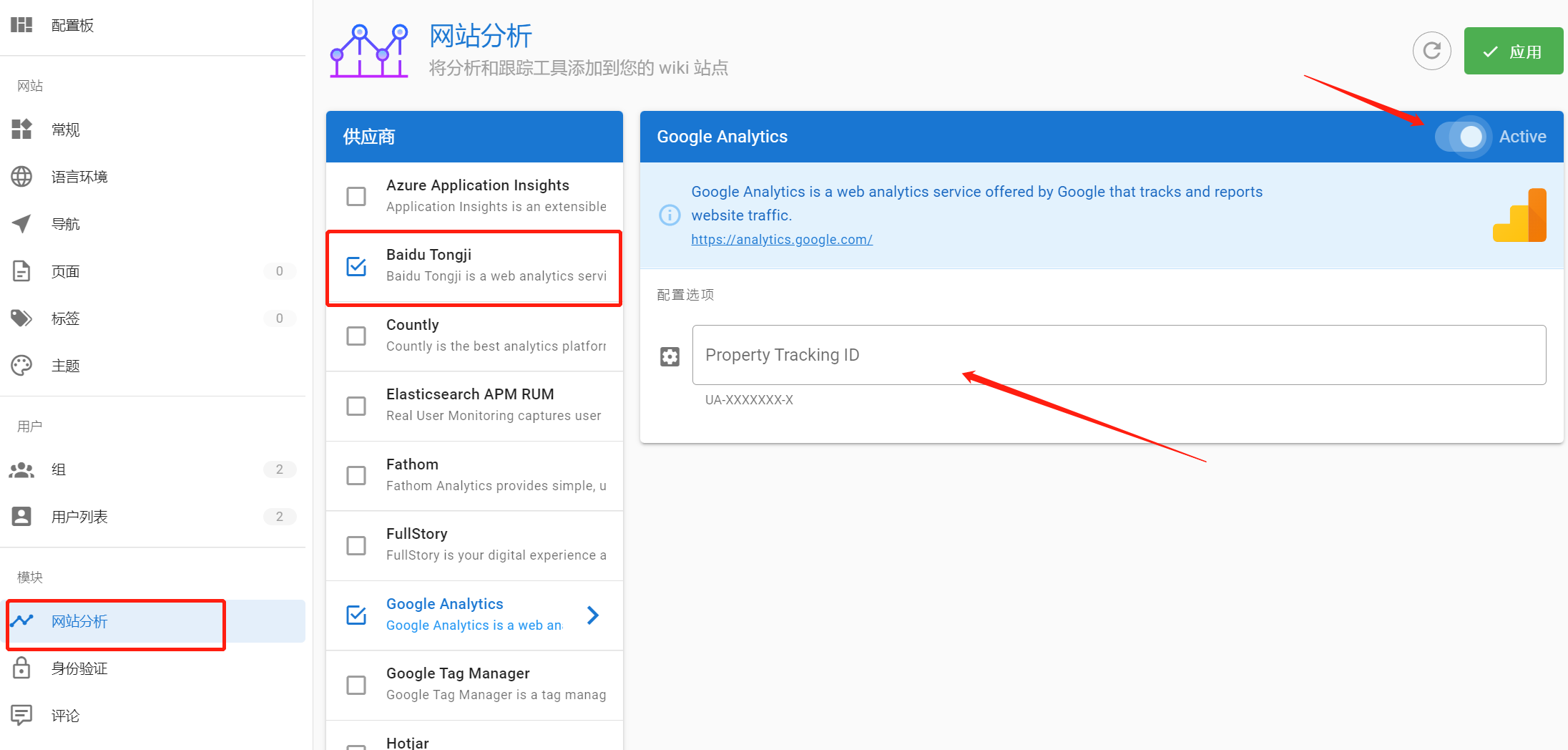Image resolution: width=1568 pixels, height=750 pixels.
Task: Check the Azure Application Insights checkbox
Action: pos(356,196)
